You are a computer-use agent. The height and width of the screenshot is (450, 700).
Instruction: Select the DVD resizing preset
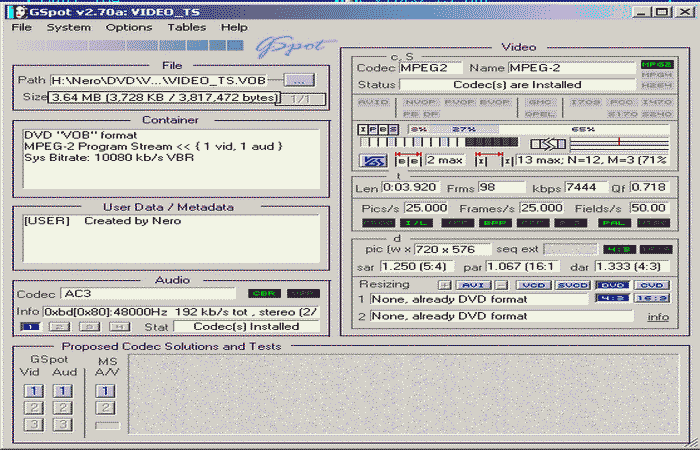click(608, 284)
